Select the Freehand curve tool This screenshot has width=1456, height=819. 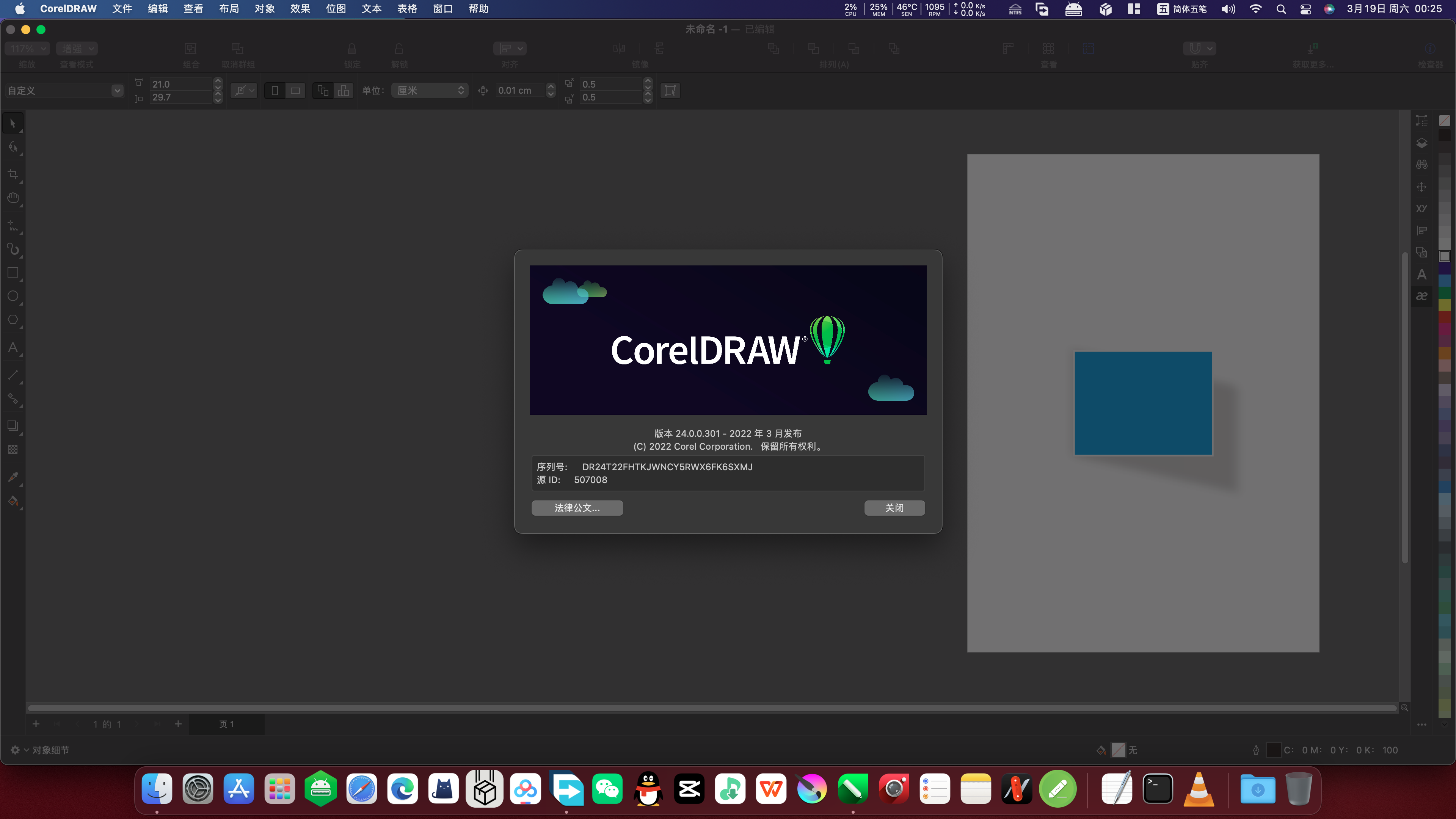(13, 226)
